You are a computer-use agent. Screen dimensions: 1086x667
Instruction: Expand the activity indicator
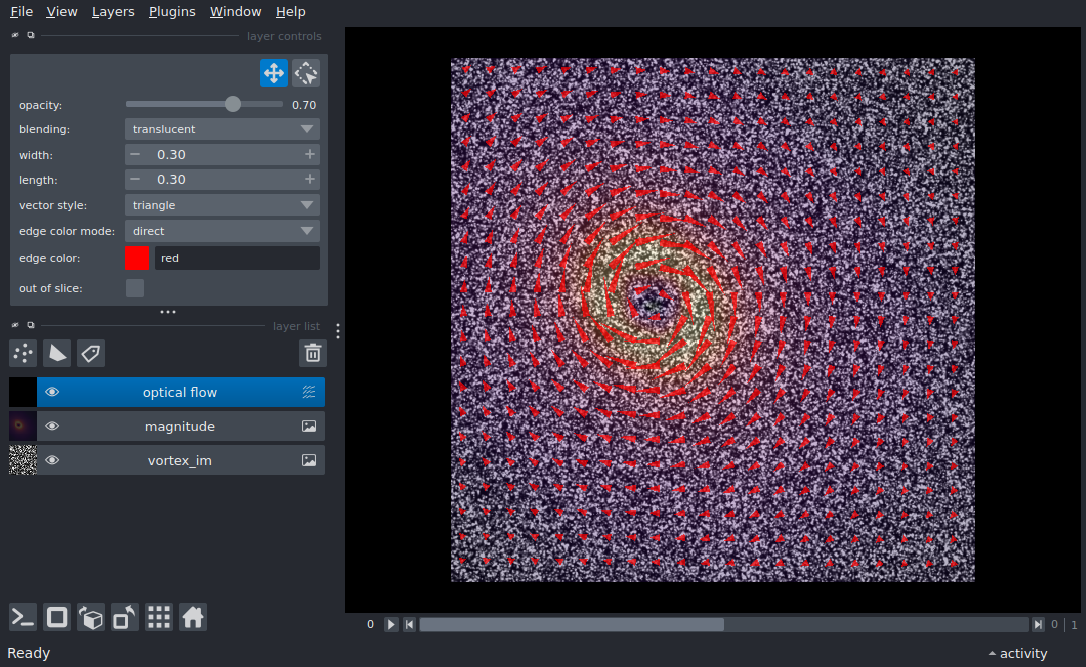point(1017,653)
